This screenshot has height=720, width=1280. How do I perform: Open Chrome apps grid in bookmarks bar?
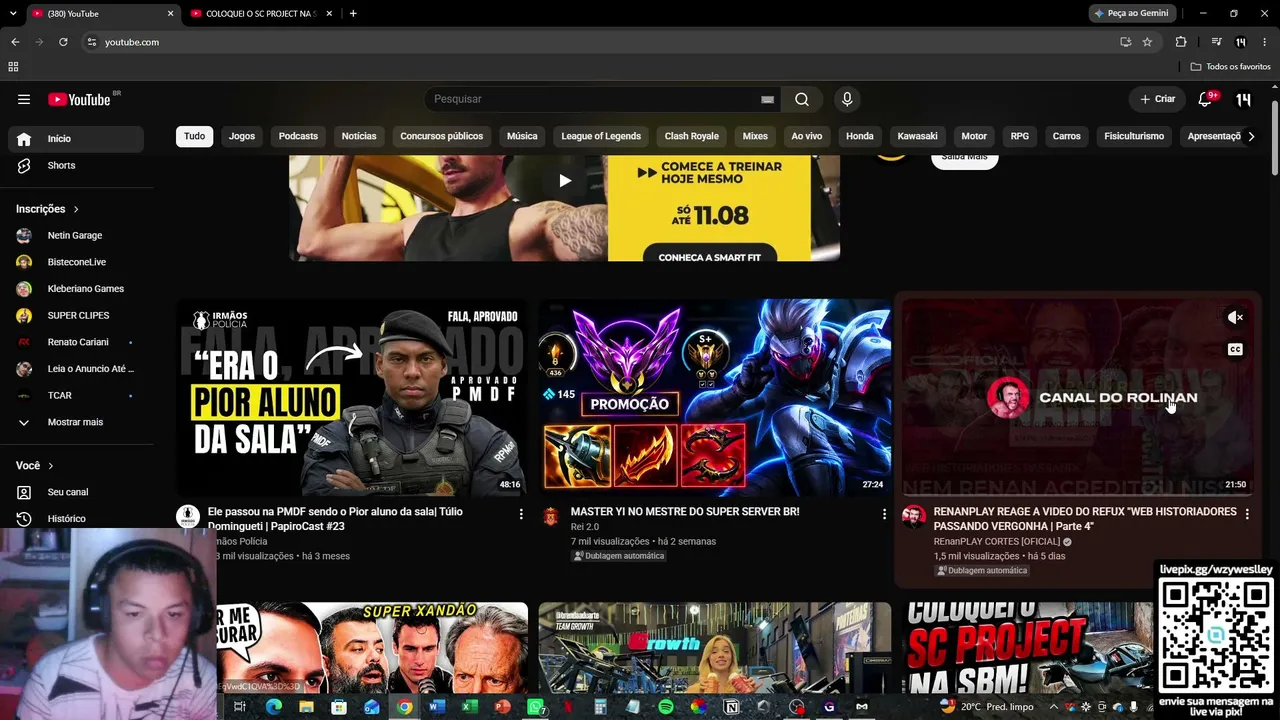click(13, 67)
